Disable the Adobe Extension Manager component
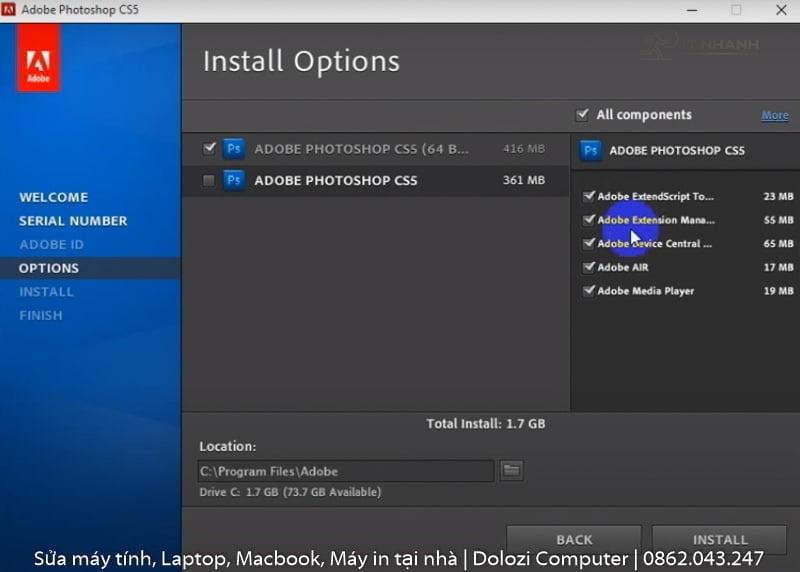The image size is (800, 572). pyautogui.click(x=589, y=220)
